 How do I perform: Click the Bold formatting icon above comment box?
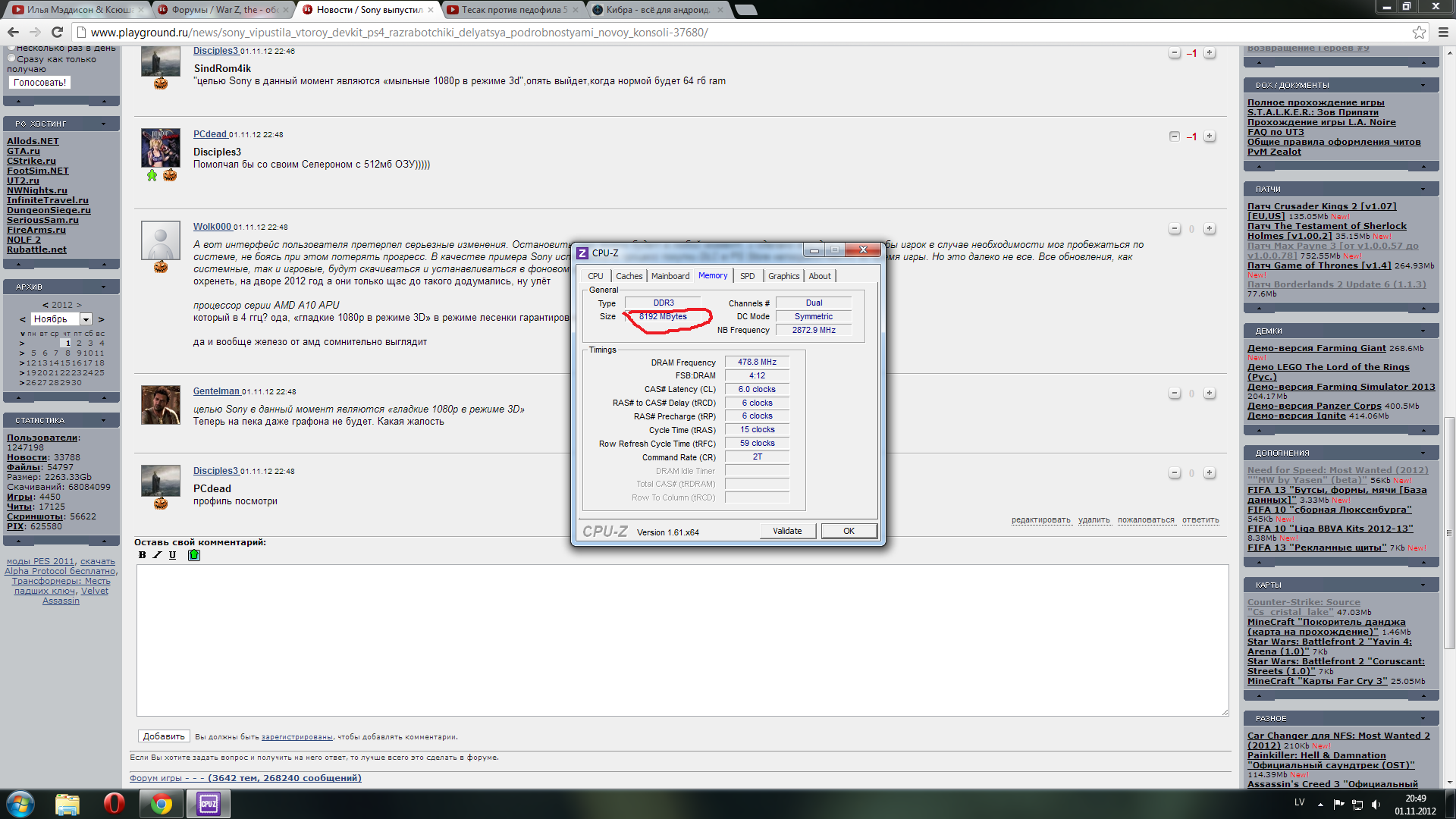(142, 555)
